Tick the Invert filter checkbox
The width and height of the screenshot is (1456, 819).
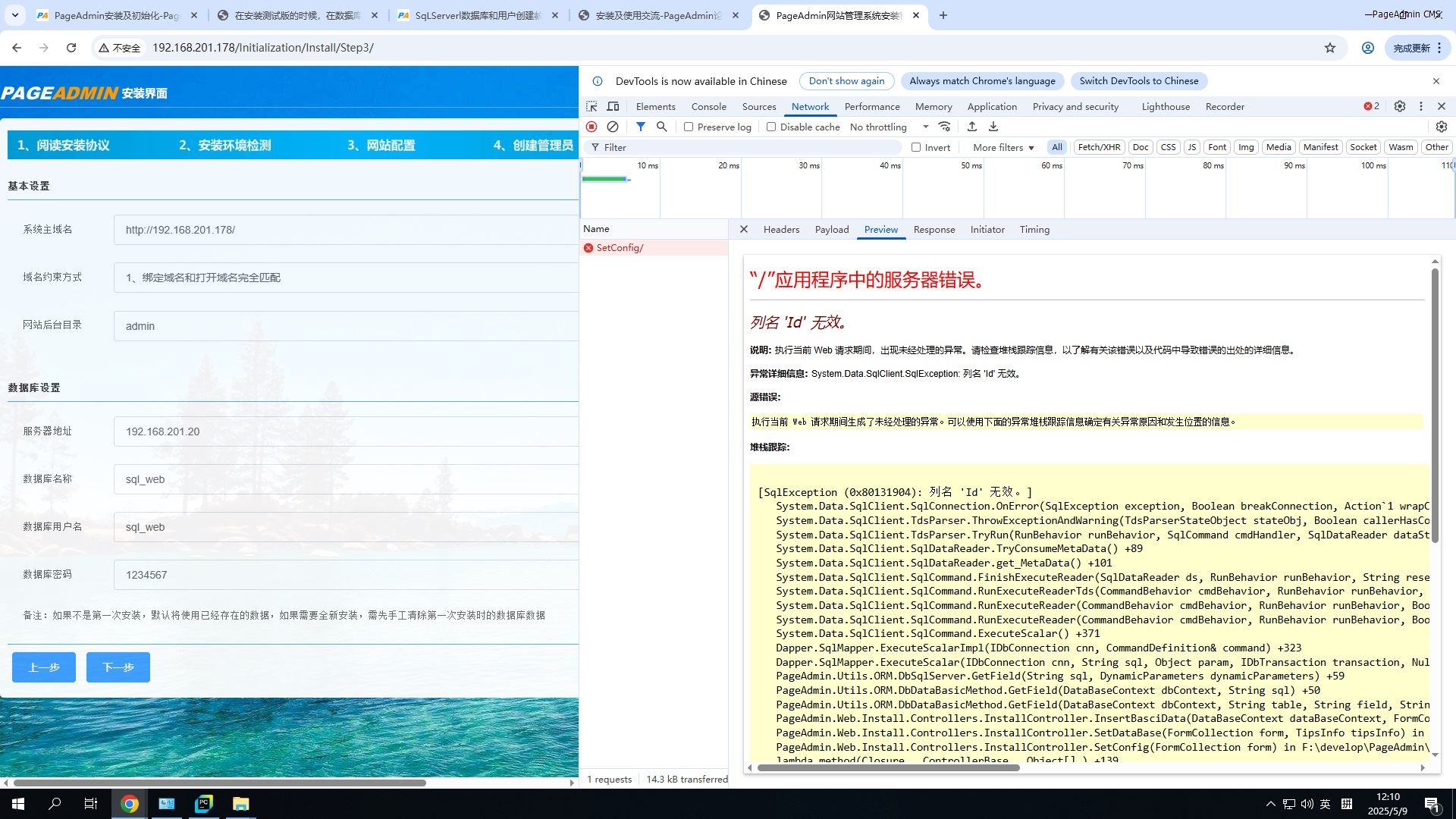(x=916, y=147)
